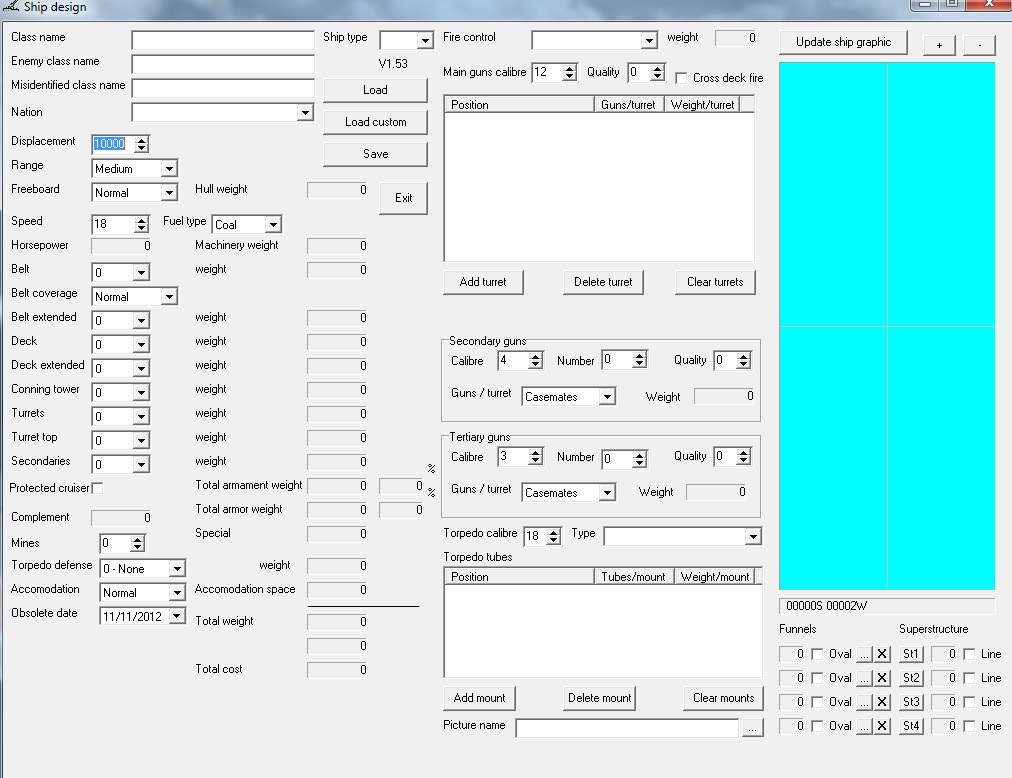Click the Add turret button

pyautogui.click(x=483, y=282)
